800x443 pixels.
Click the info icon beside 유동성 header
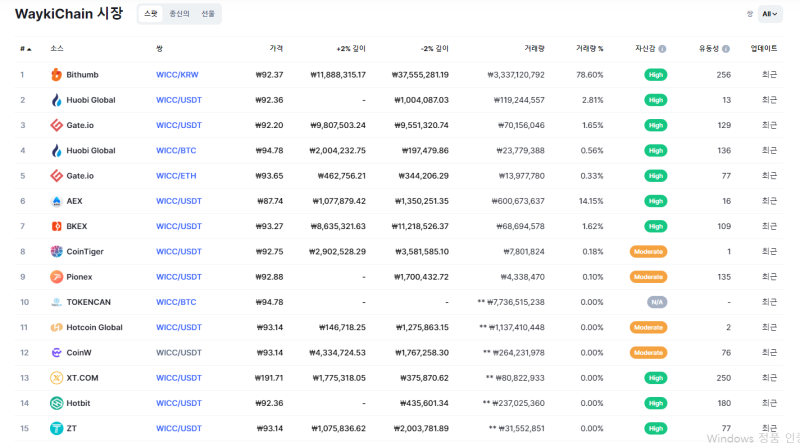click(726, 49)
